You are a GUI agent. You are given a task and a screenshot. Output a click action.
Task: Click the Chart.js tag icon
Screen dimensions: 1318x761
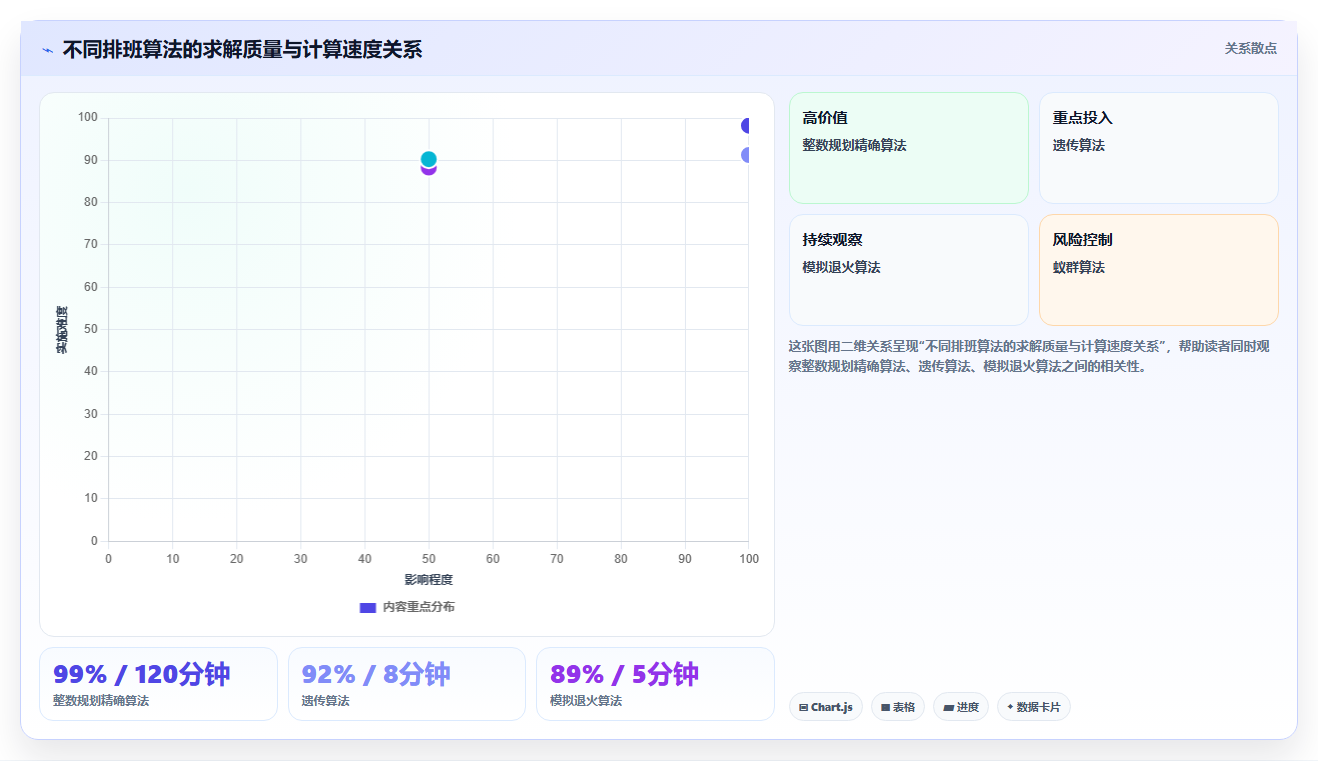[804, 707]
